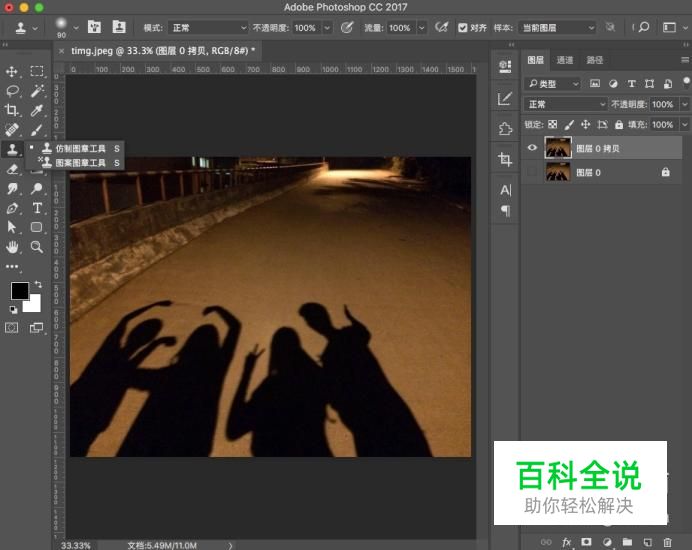Viewport: 692px width, 550px height.
Task: Create a new layer
Action: 647,542
